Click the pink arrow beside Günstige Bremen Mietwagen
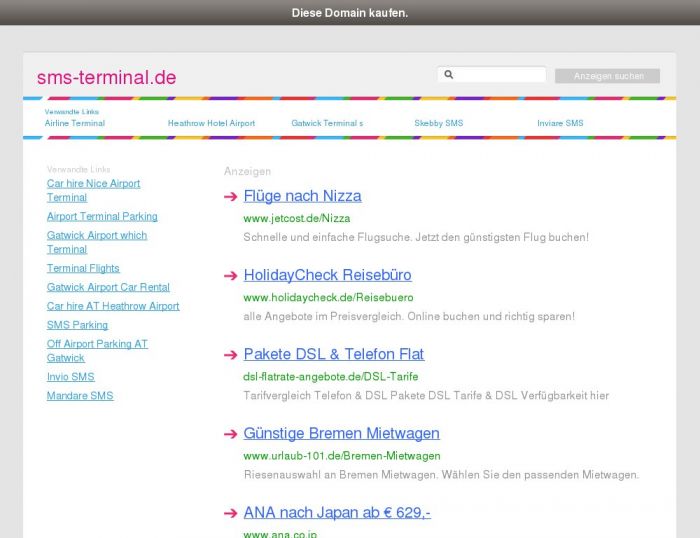This screenshot has height=538, width=700. 230,434
